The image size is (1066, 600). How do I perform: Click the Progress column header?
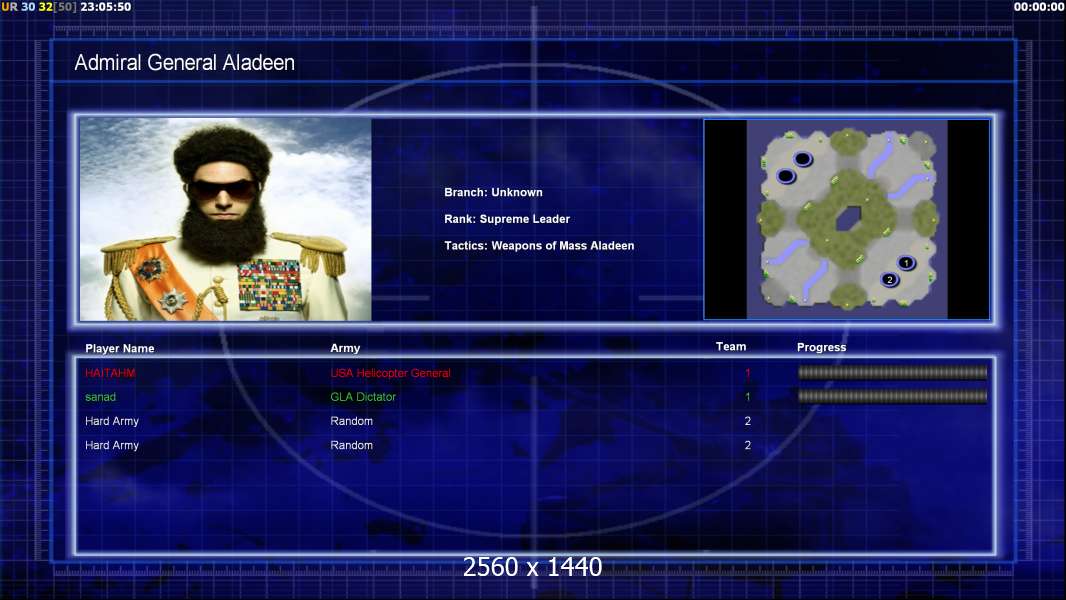point(821,347)
